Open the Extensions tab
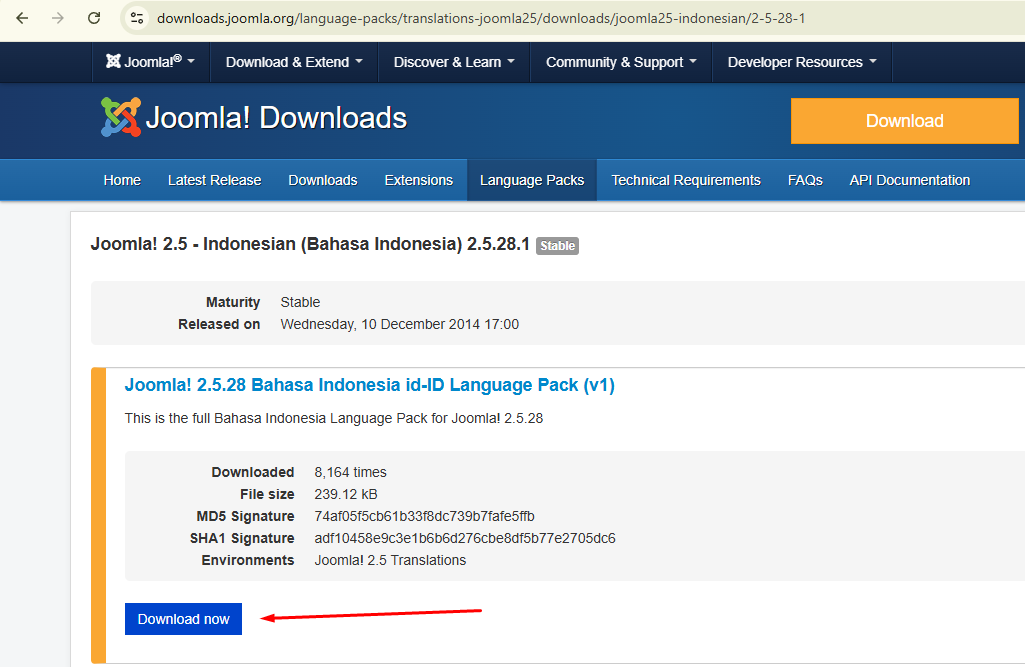This screenshot has height=667, width=1025. tap(418, 180)
